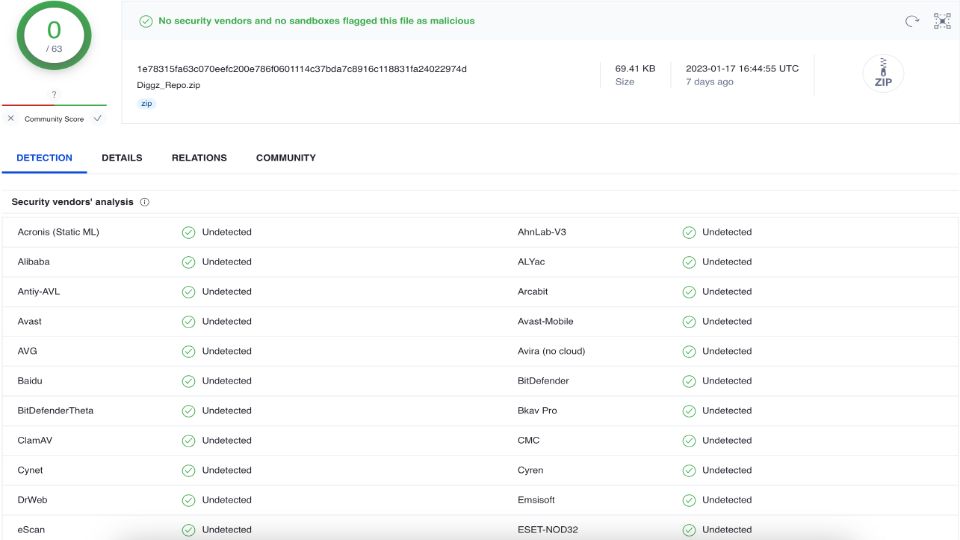This screenshot has height=540, width=960.
Task: Click the Avast undetected check icon
Action: click(x=189, y=322)
